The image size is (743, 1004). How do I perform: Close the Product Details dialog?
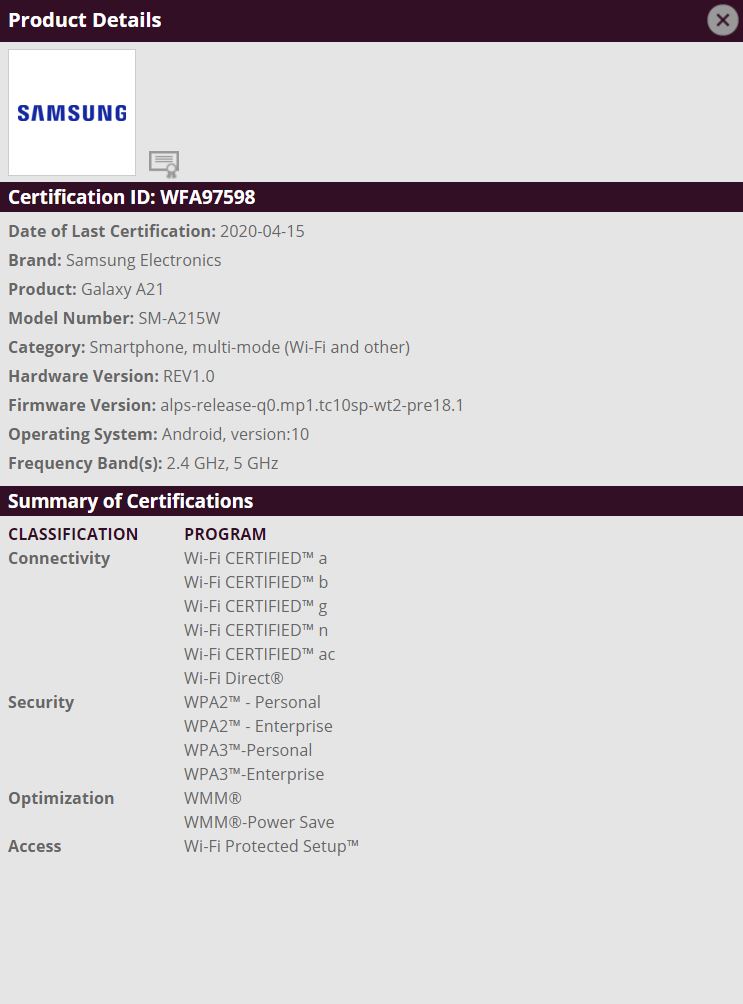[x=722, y=20]
